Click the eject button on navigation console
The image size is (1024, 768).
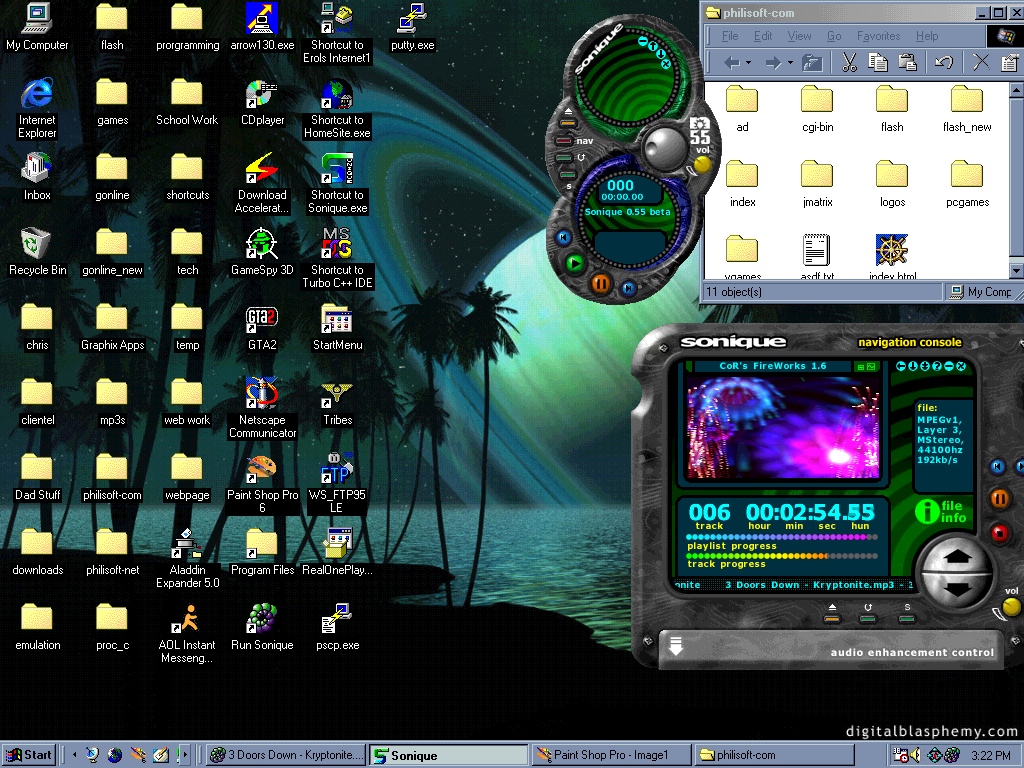(832, 619)
